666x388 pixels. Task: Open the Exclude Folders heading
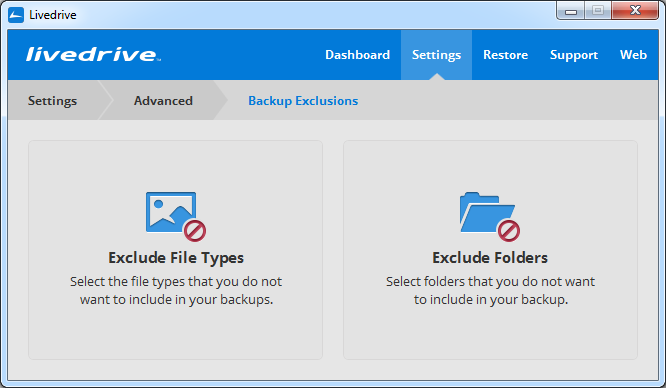click(490, 258)
